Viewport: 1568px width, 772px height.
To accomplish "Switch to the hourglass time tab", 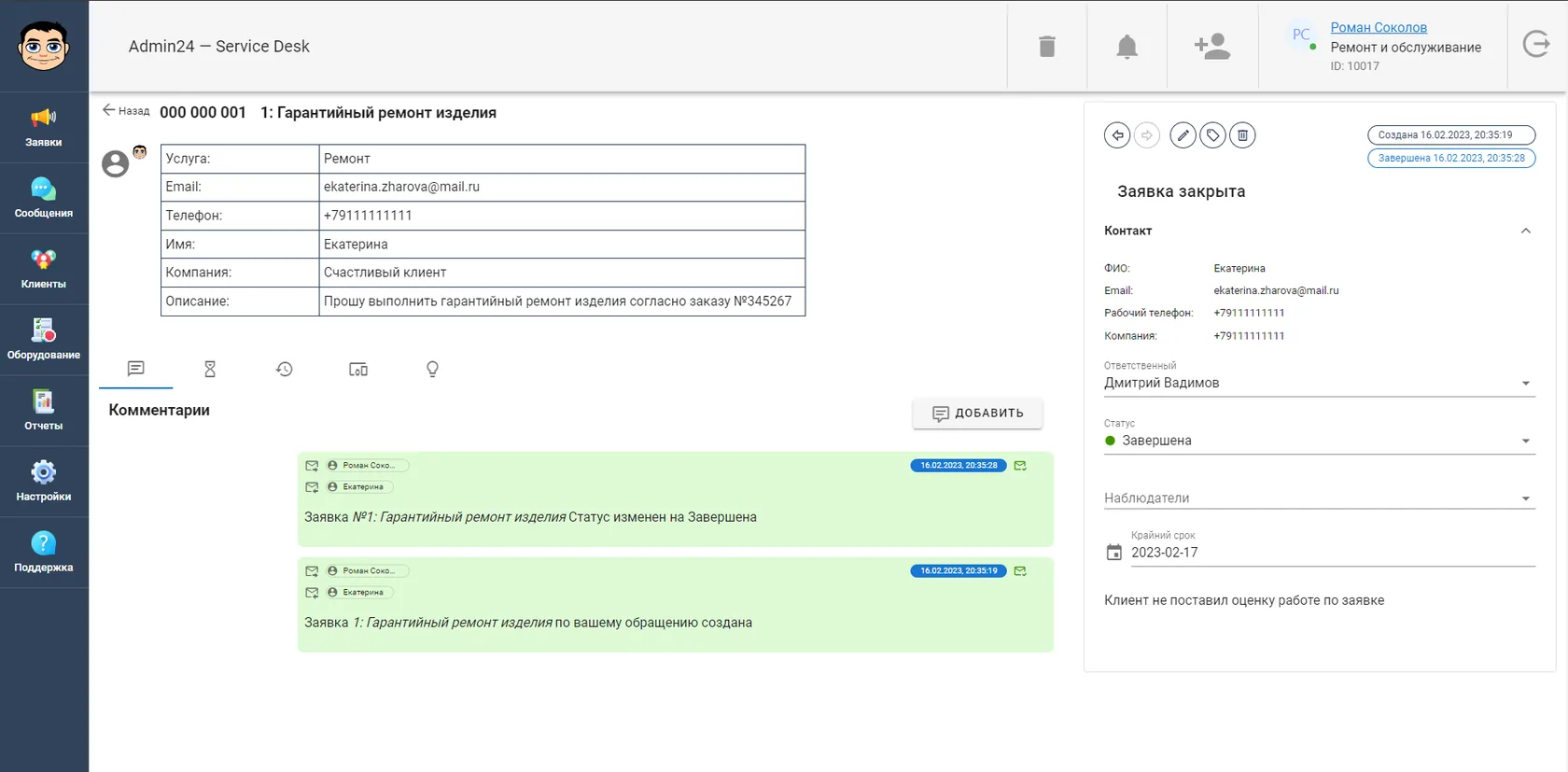I will pos(210,369).
